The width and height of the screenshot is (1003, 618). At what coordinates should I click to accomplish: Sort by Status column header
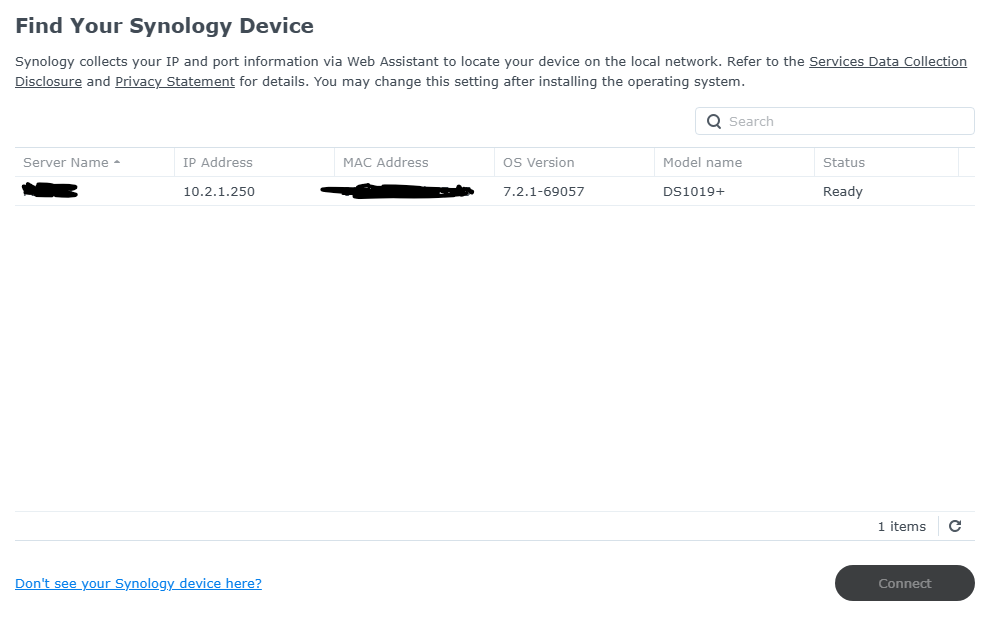coord(886,162)
